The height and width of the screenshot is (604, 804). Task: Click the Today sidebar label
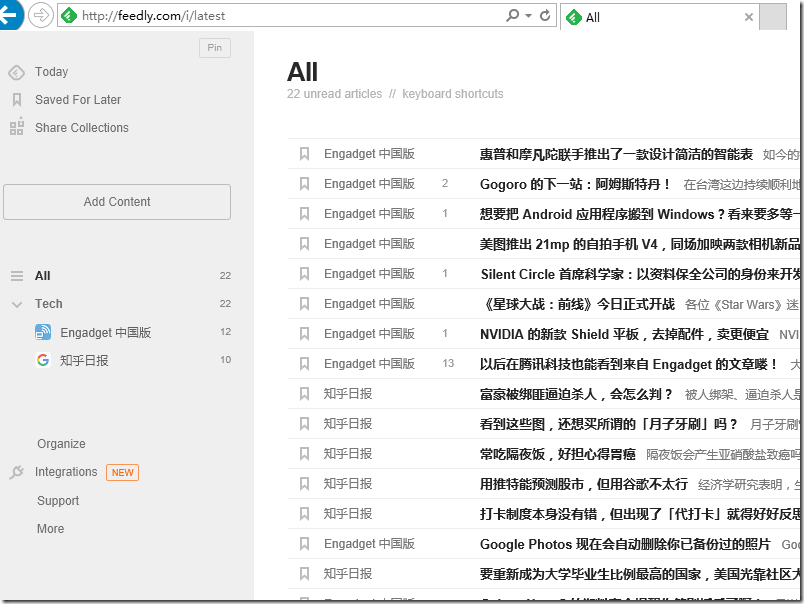51,72
